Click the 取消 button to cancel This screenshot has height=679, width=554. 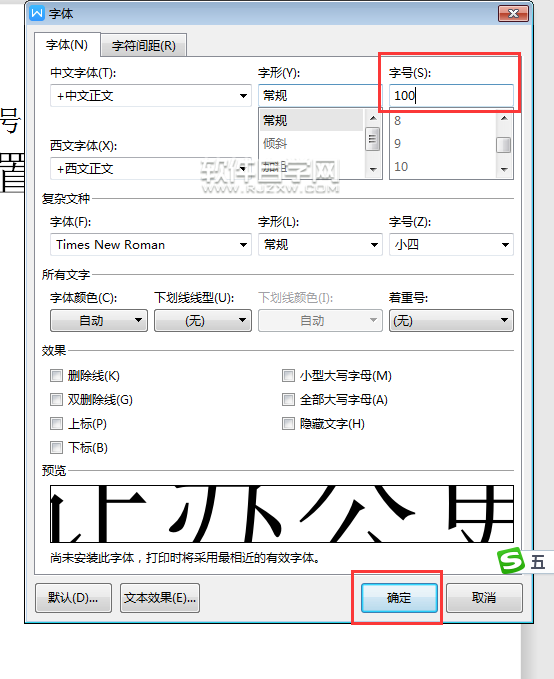tap(484, 598)
